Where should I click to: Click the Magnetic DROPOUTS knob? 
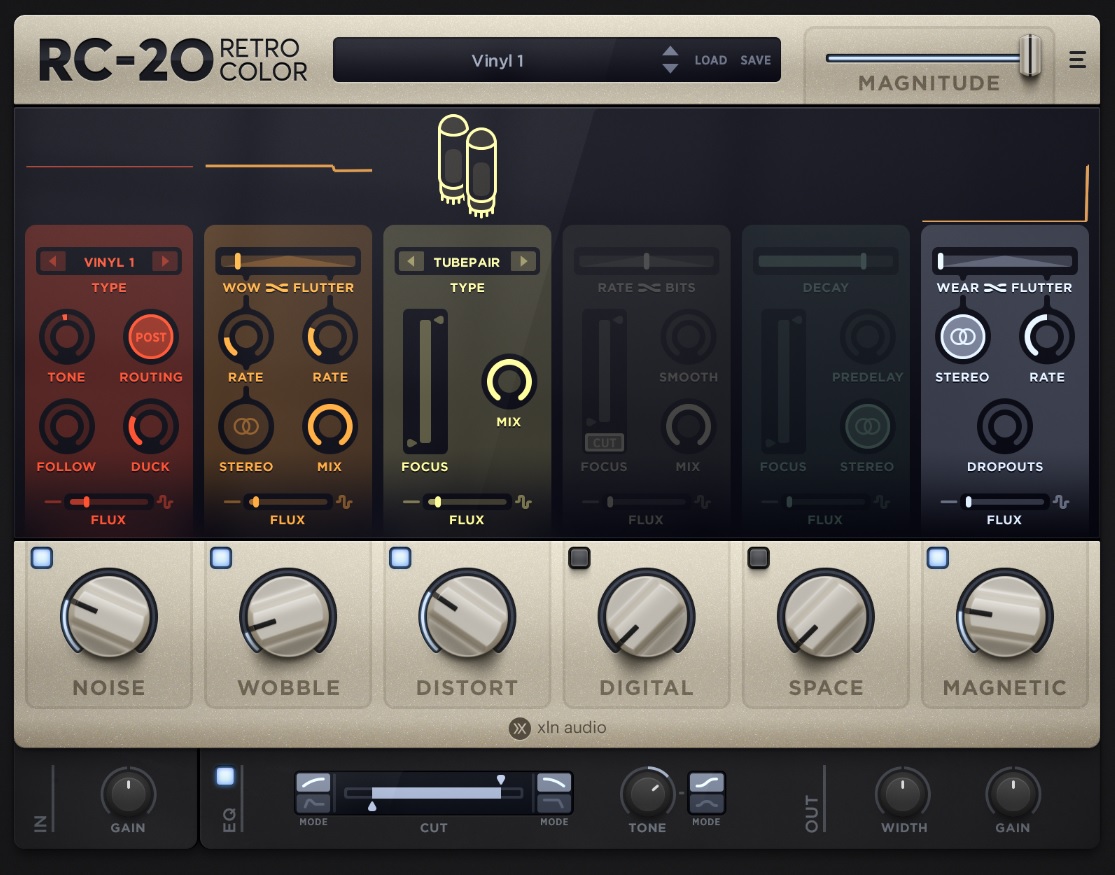1005,427
